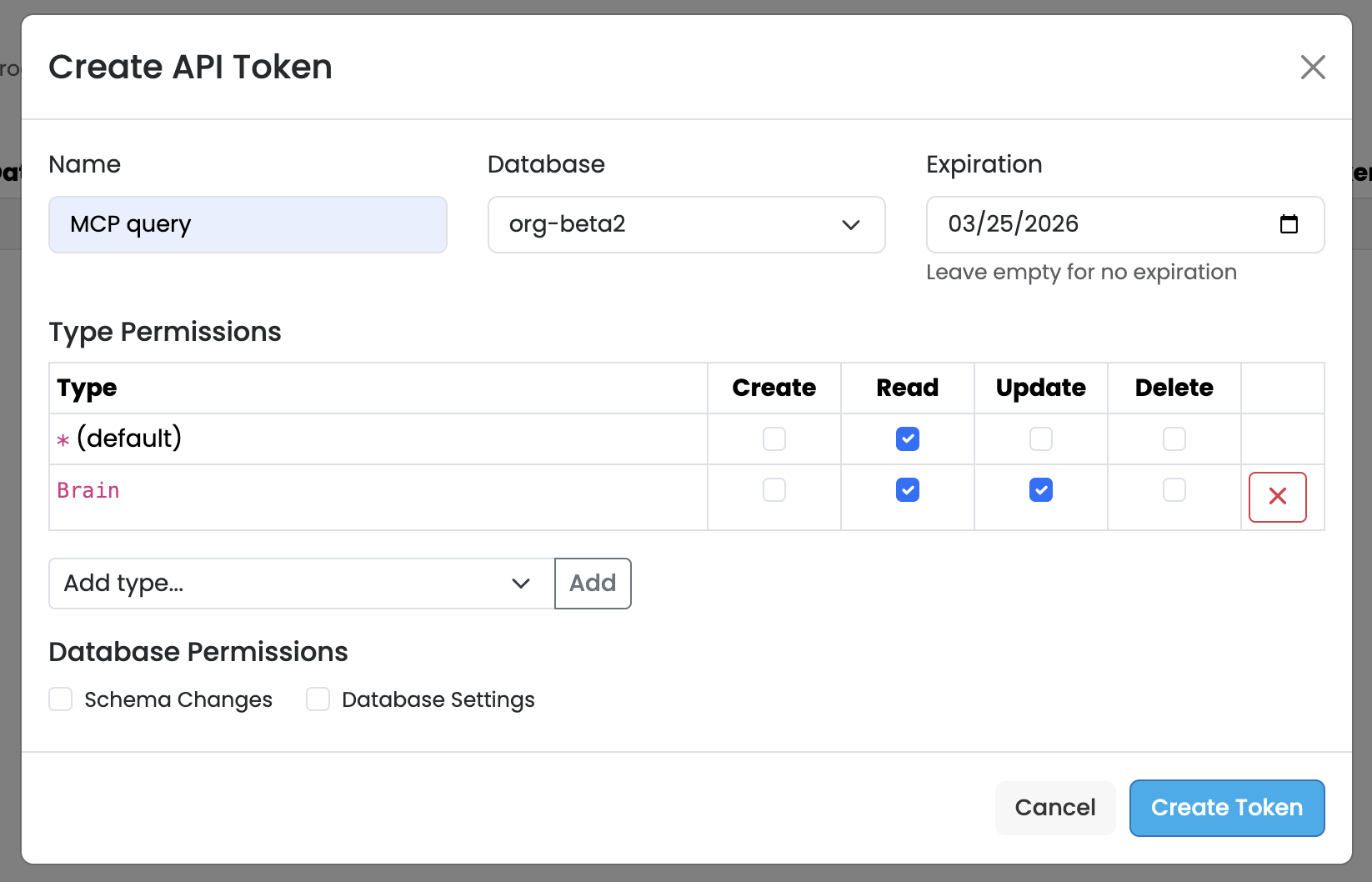Image resolution: width=1372 pixels, height=882 pixels.
Task: Close the Create API Token dialog
Action: tap(1313, 67)
